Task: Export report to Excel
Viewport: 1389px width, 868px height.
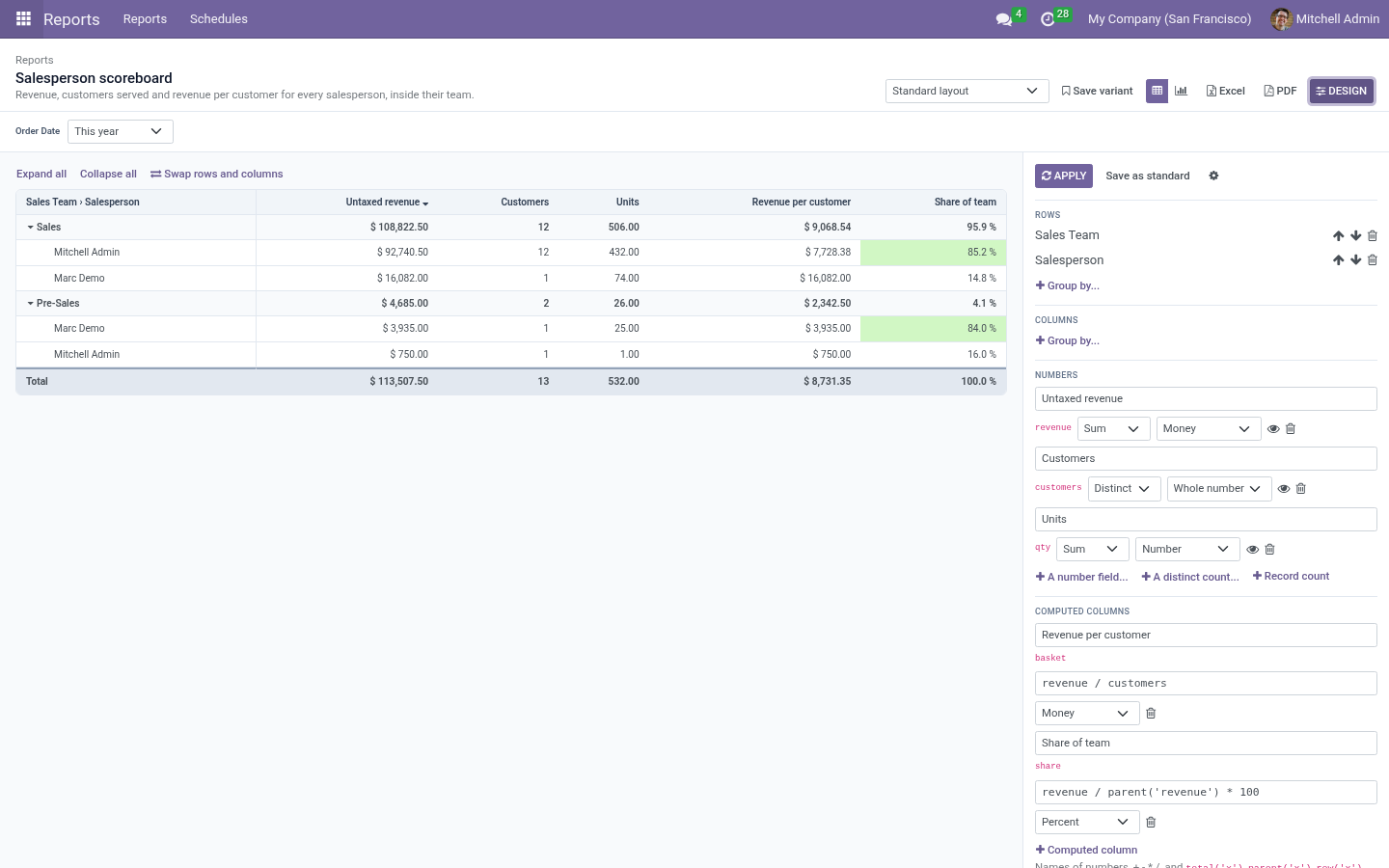Action: 1225,91
